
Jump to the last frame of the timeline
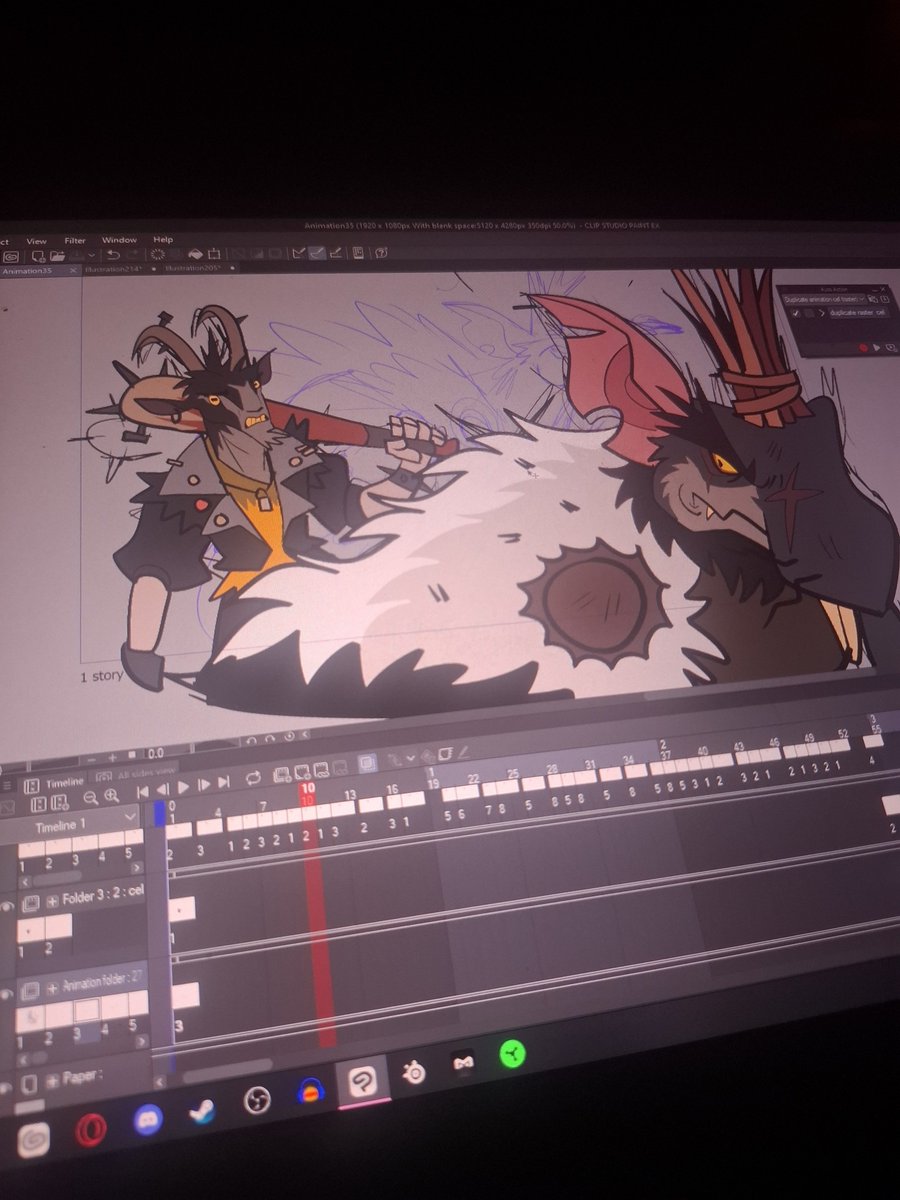(x=223, y=784)
